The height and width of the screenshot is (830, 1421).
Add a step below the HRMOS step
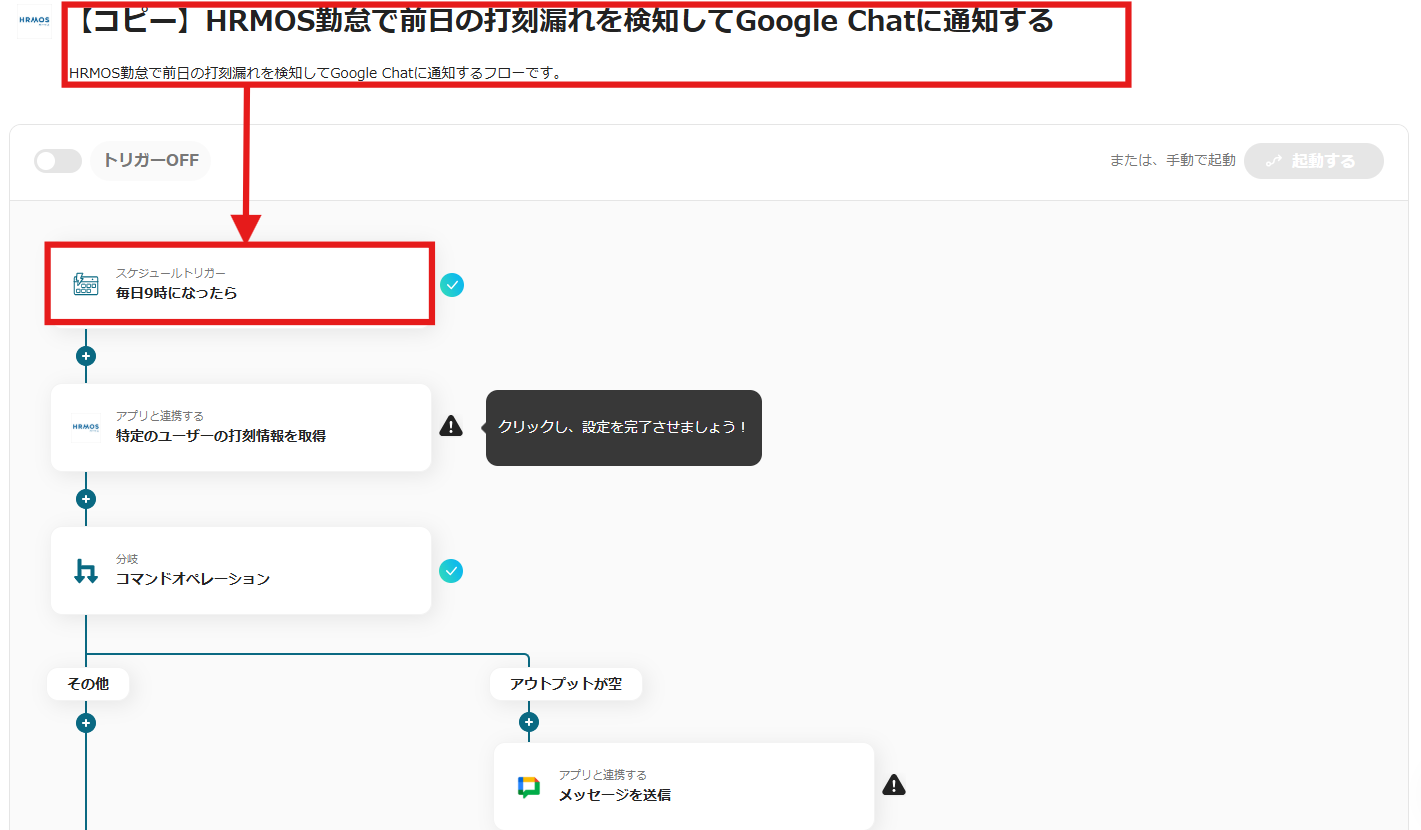(x=86, y=499)
